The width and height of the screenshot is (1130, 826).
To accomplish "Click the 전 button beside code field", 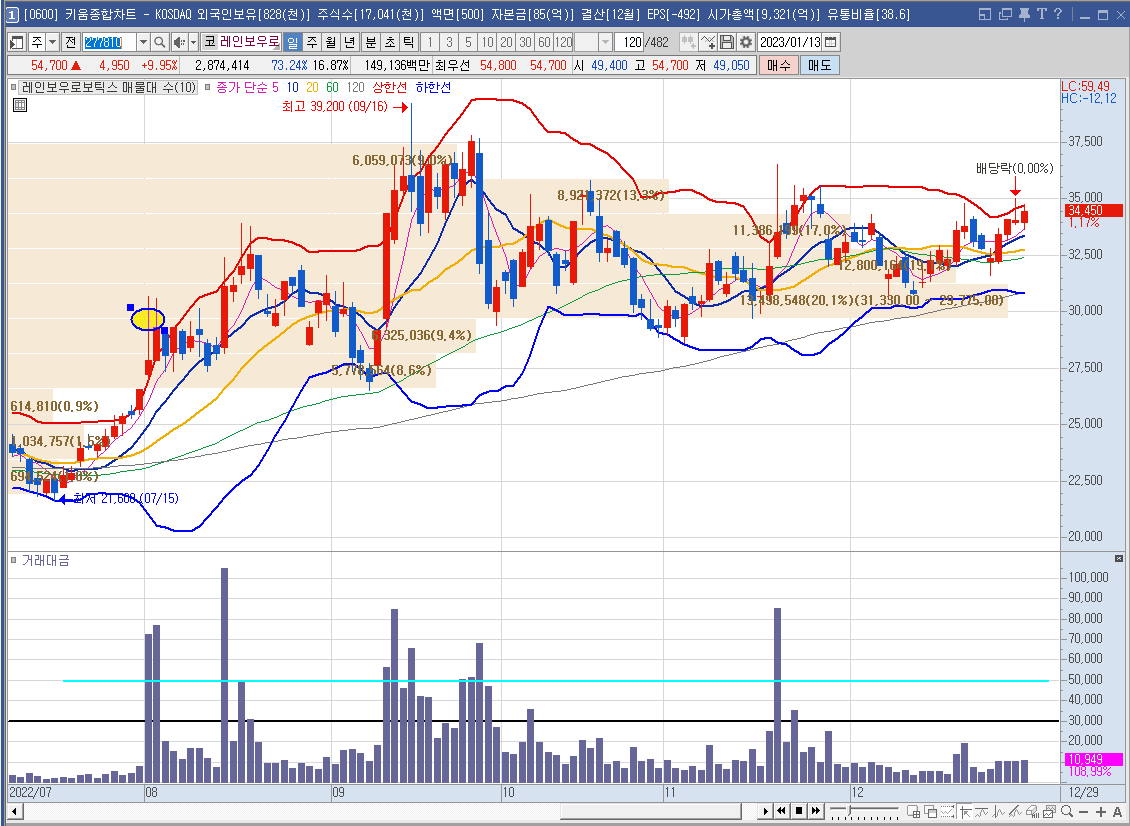I will (70, 43).
